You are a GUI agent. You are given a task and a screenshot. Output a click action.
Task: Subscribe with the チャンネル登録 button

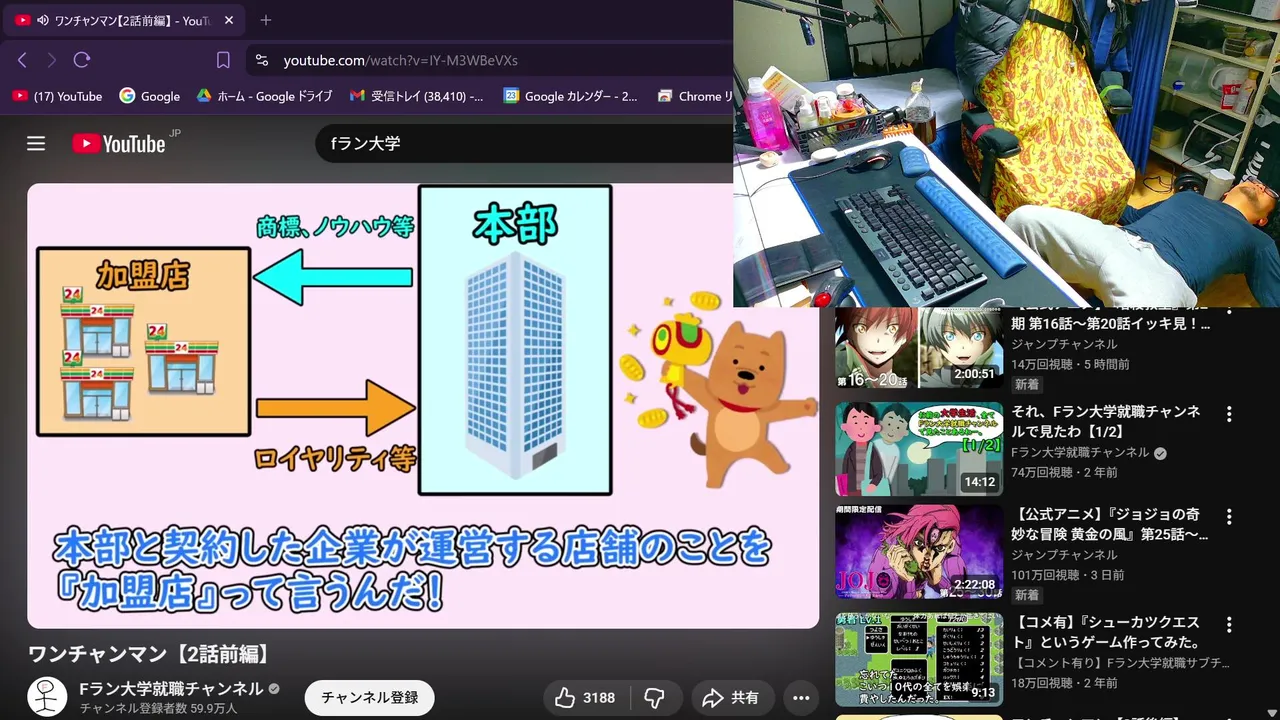tap(370, 697)
